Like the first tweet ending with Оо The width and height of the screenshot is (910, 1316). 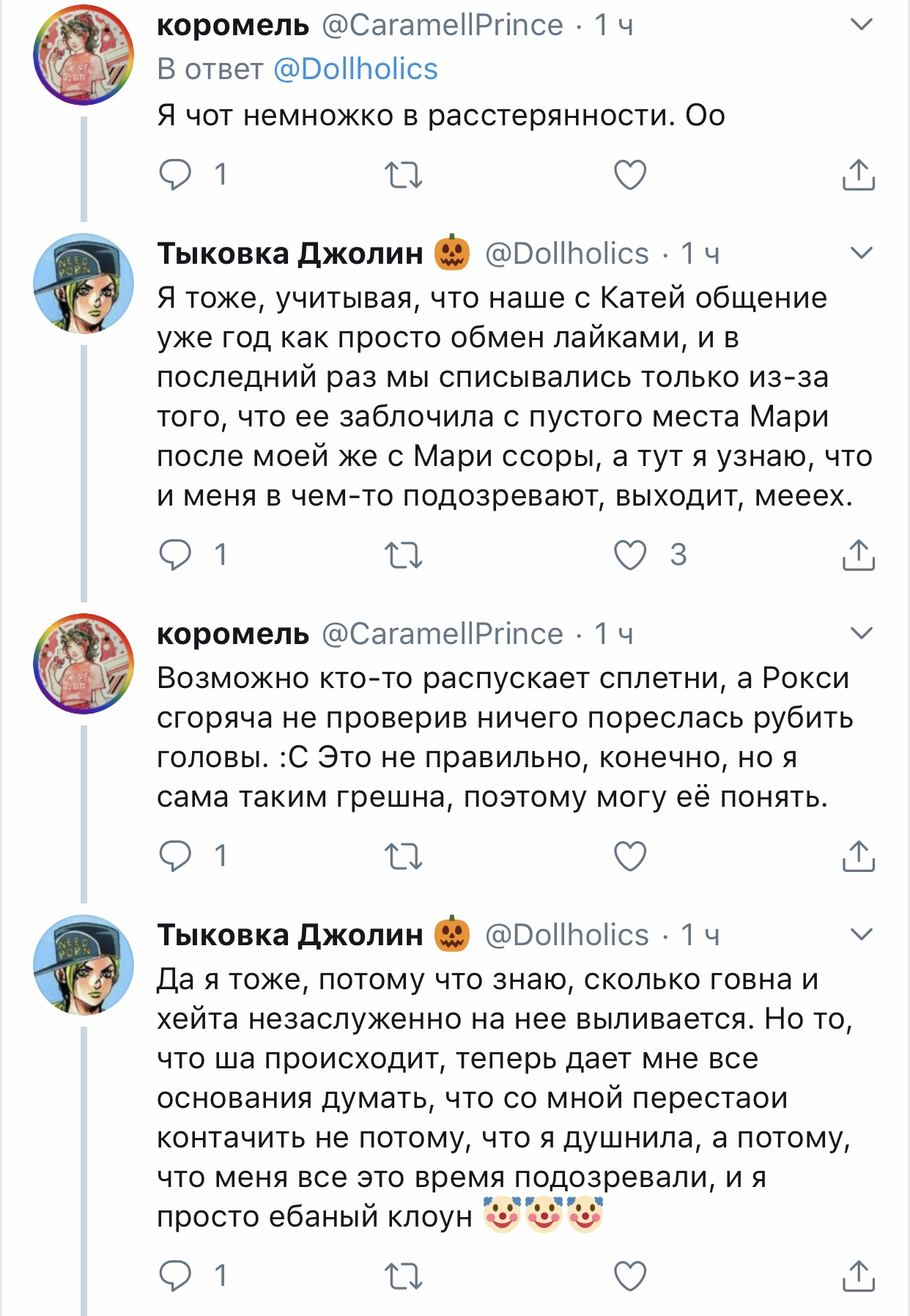629,175
